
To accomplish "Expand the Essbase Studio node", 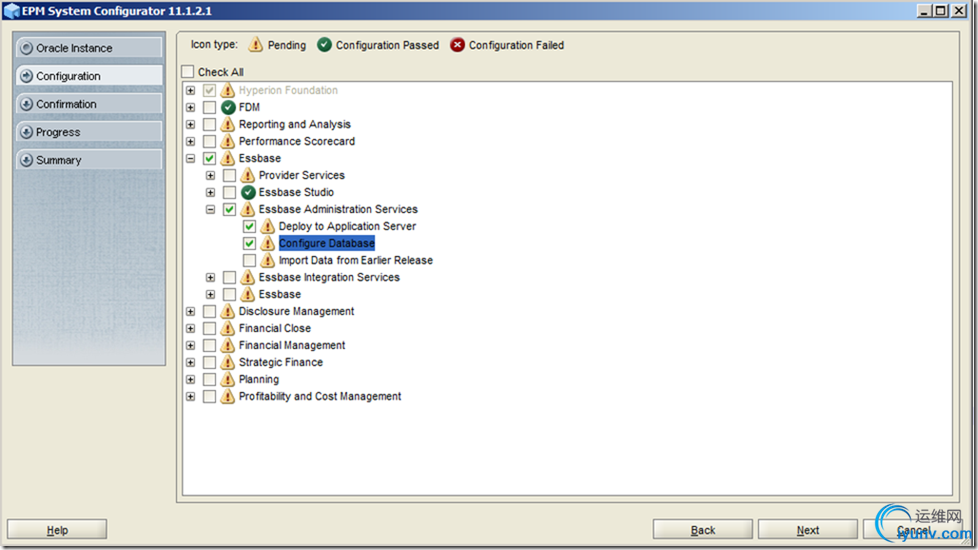I will point(211,192).
